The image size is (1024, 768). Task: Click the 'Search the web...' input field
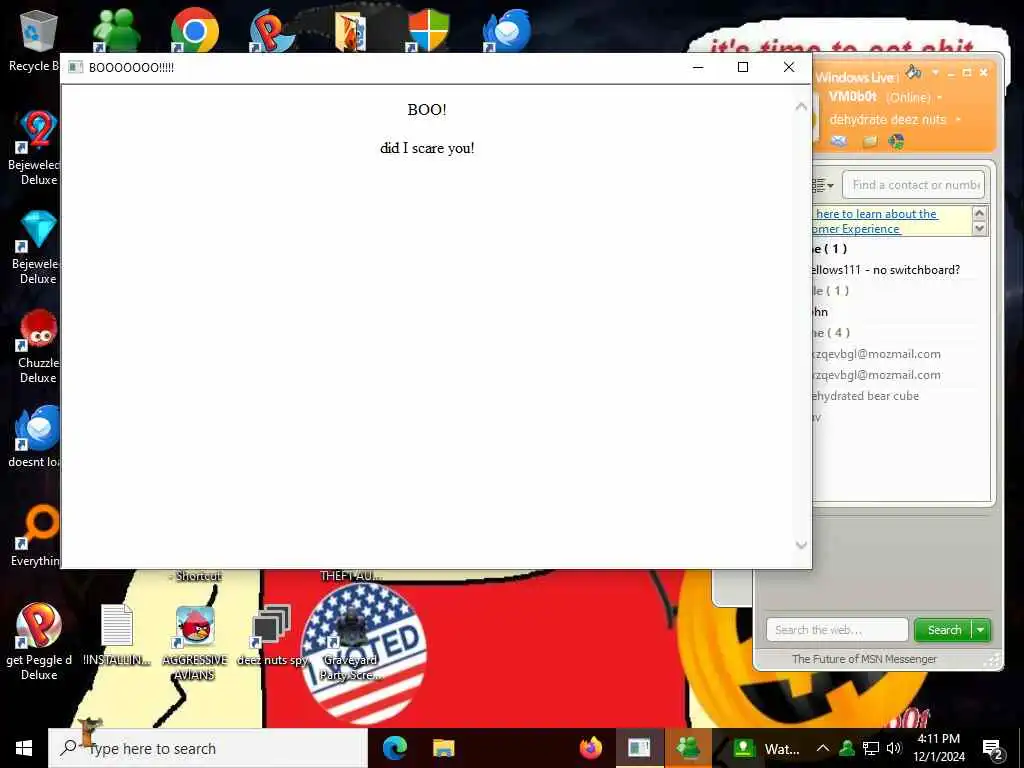(x=837, y=630)
